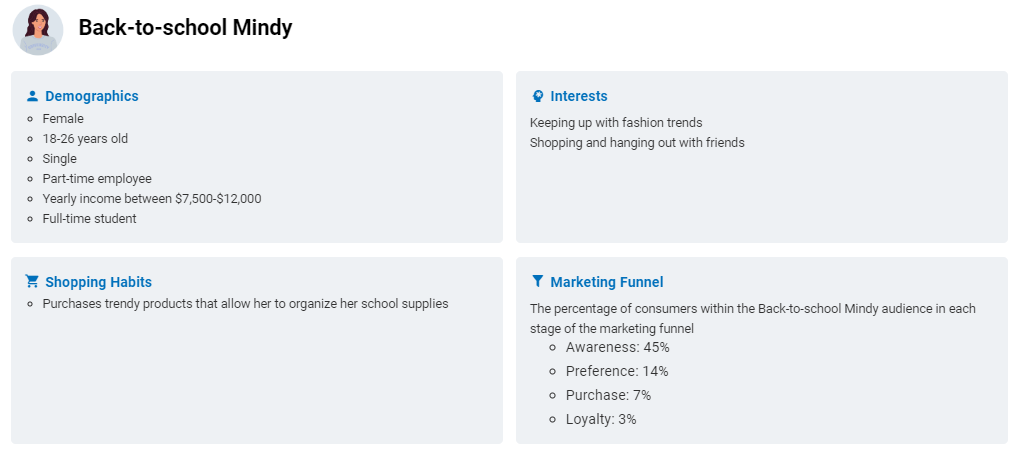Click the Interests head icon

(x=537, y=96)
